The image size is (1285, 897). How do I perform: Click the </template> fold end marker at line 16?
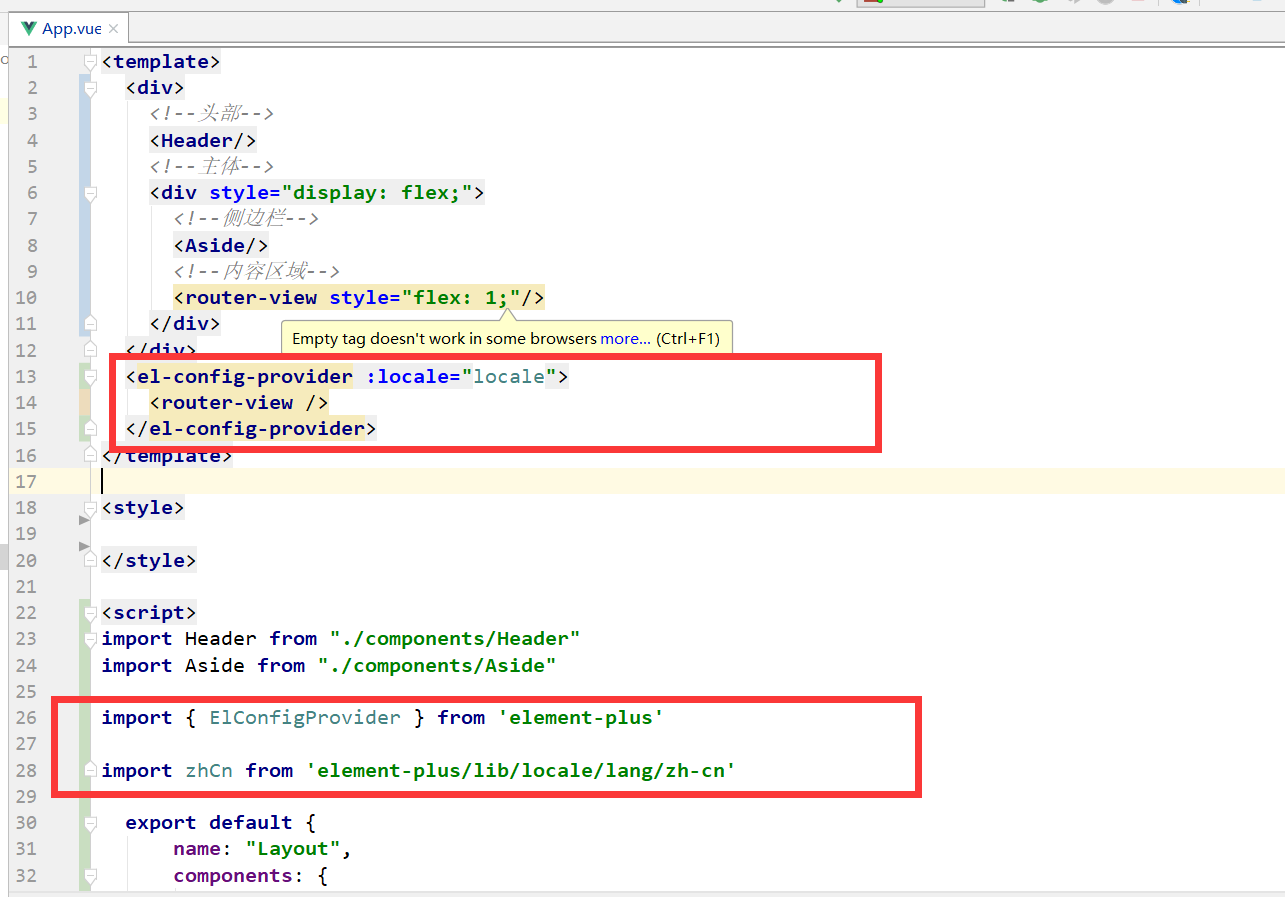tap(90, 455)
